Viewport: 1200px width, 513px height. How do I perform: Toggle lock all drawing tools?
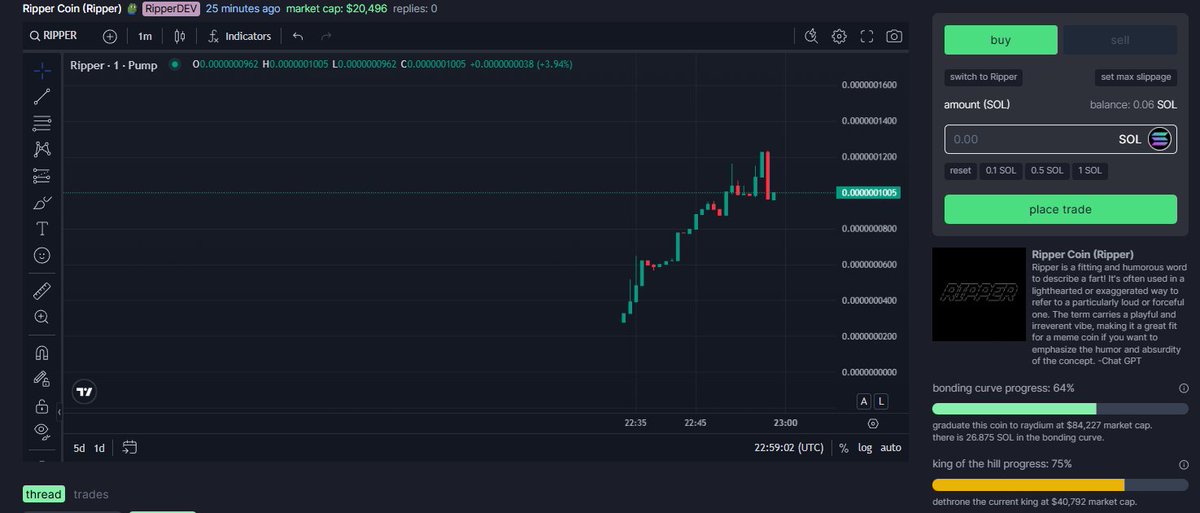tap(42, 406)
